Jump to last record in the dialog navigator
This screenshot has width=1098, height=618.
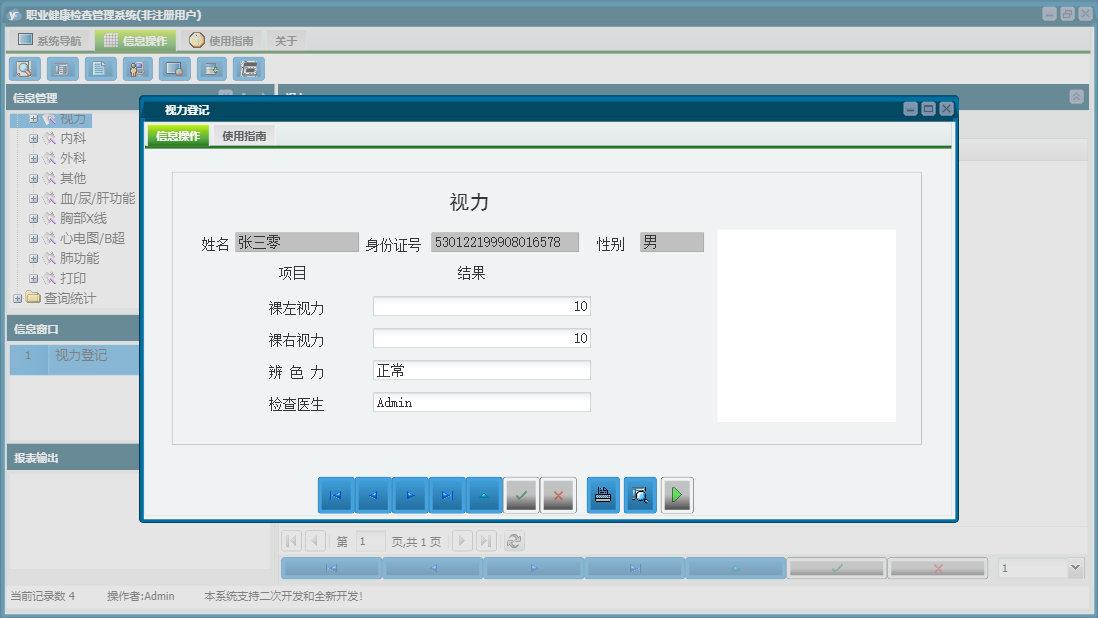coord(446,494)
